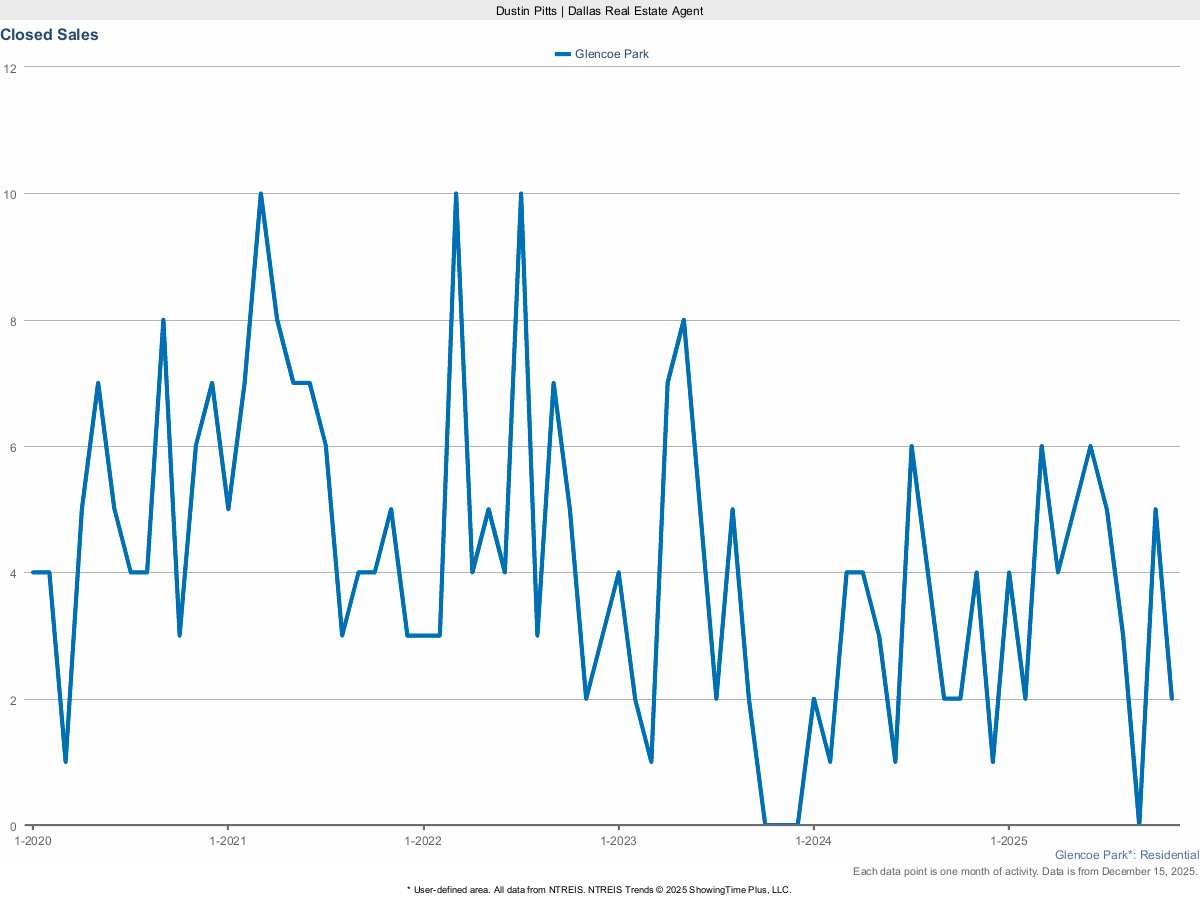Select the 1-2021 x-axis label

coord(228,841)
